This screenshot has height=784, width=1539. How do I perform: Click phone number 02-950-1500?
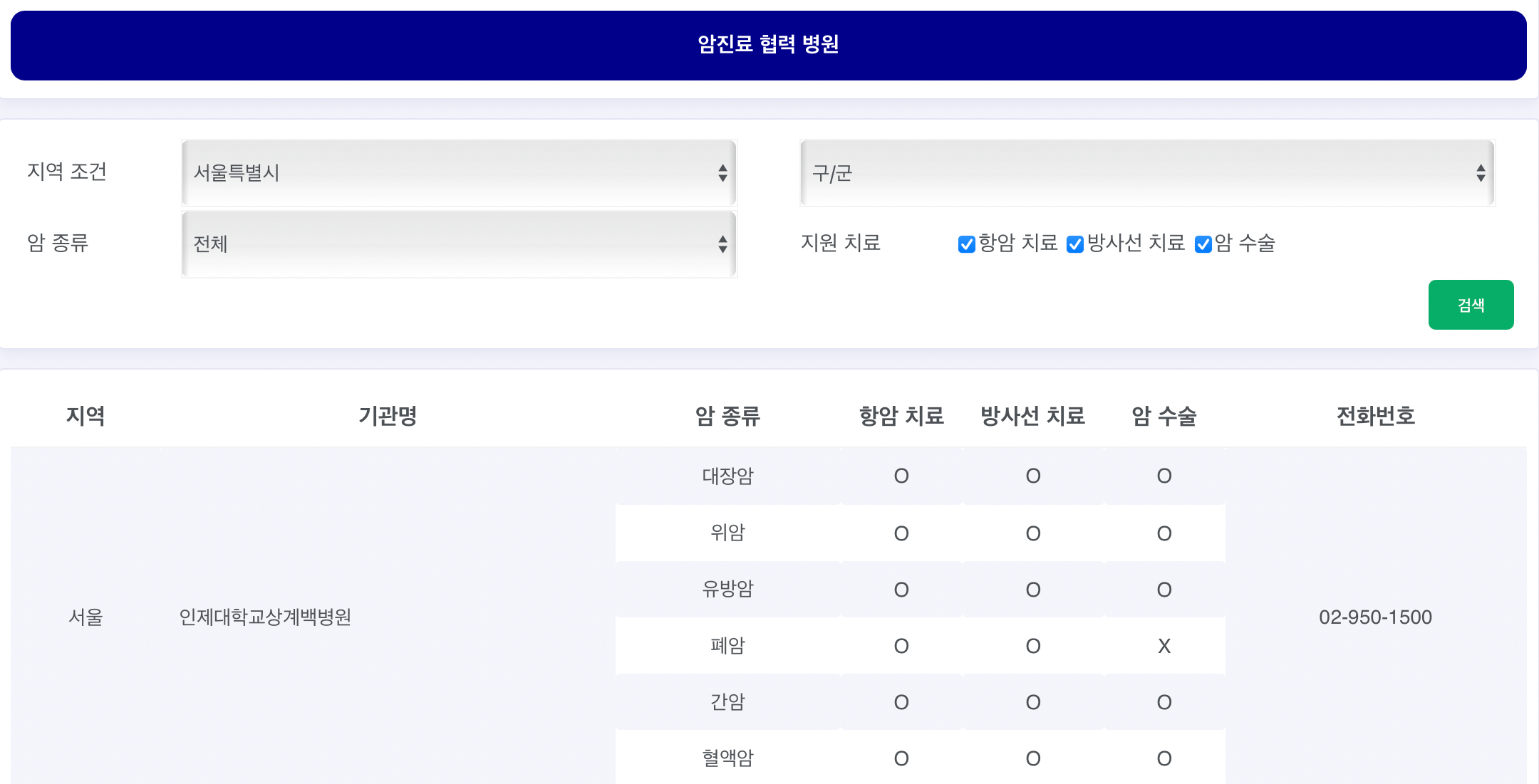[x=1375, y=617]
